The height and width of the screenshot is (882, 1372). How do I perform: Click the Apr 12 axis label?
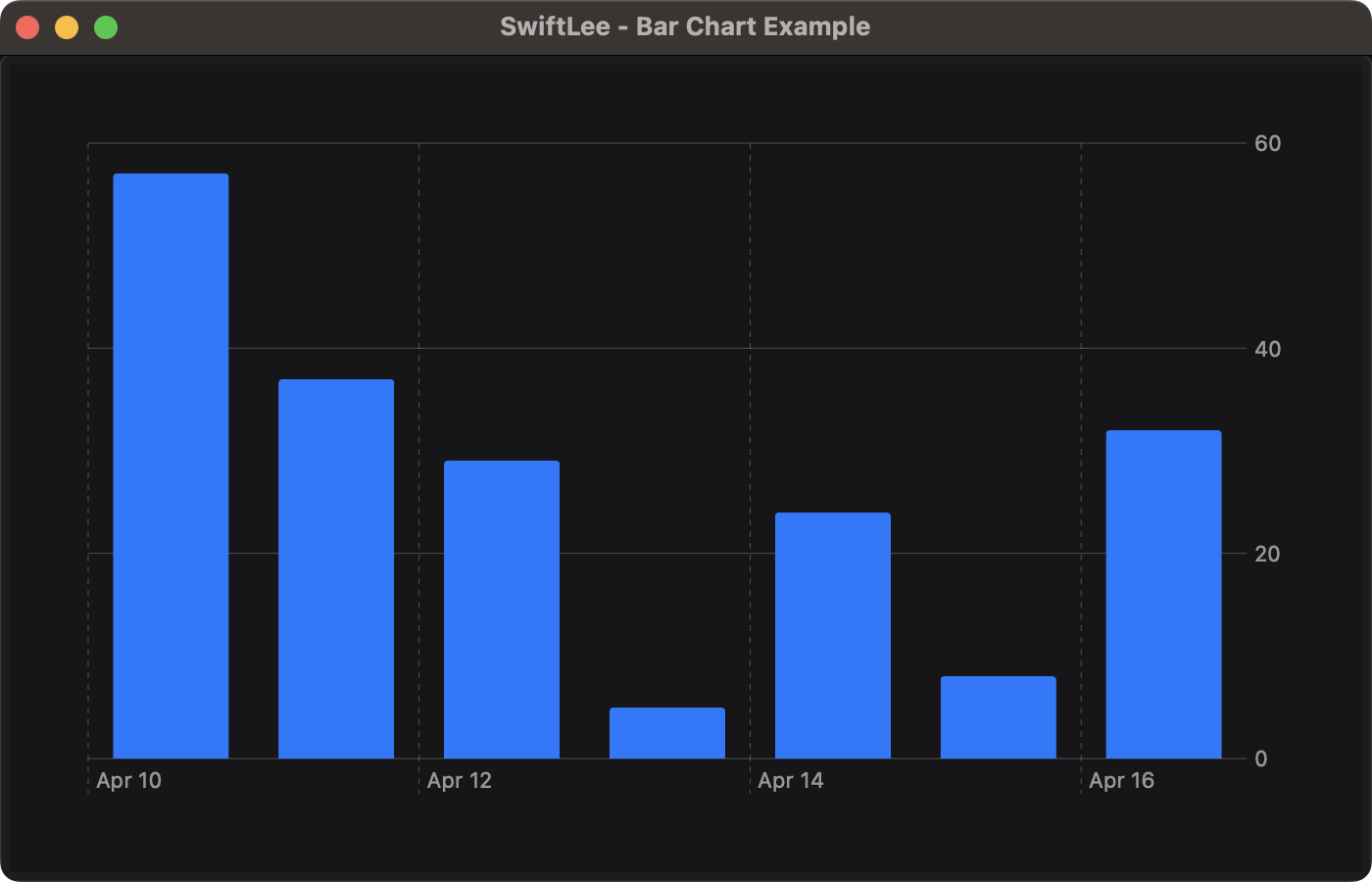pyautogui.click(x=460, y=780)
